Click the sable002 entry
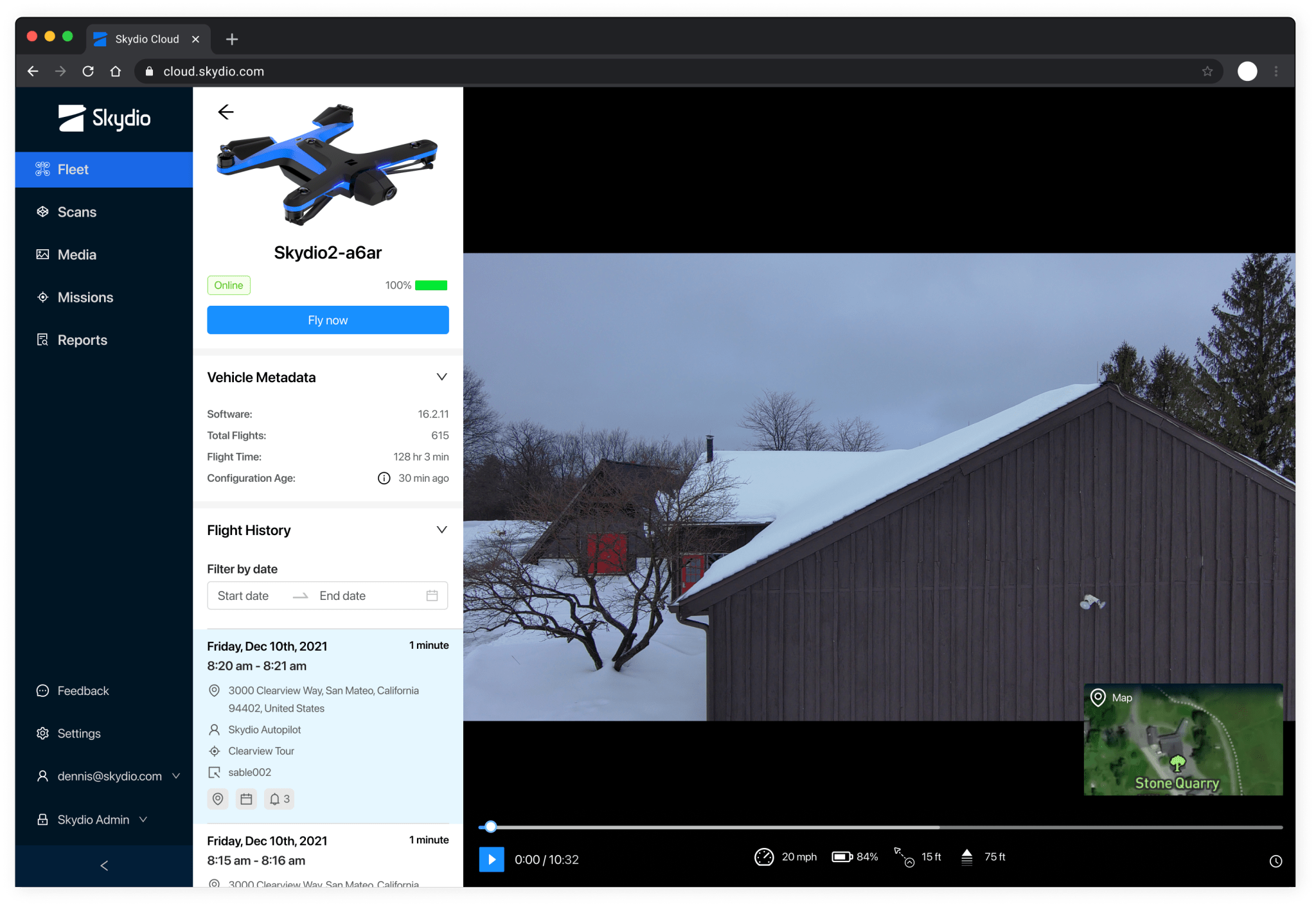The height and width of the screenshot is (907, 1316). point(249,772)
